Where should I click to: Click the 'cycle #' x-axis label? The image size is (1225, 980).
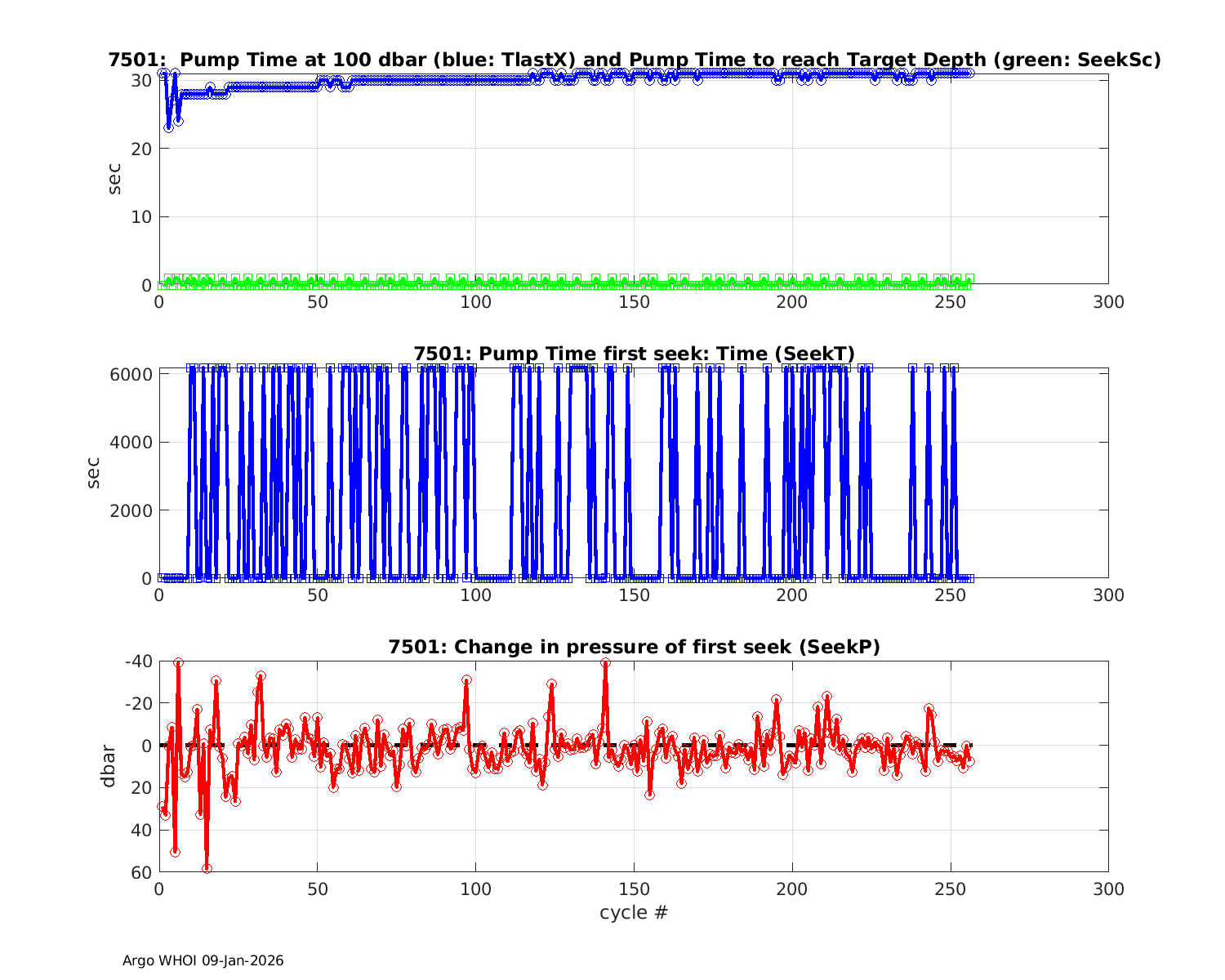(x=634, y=912)
